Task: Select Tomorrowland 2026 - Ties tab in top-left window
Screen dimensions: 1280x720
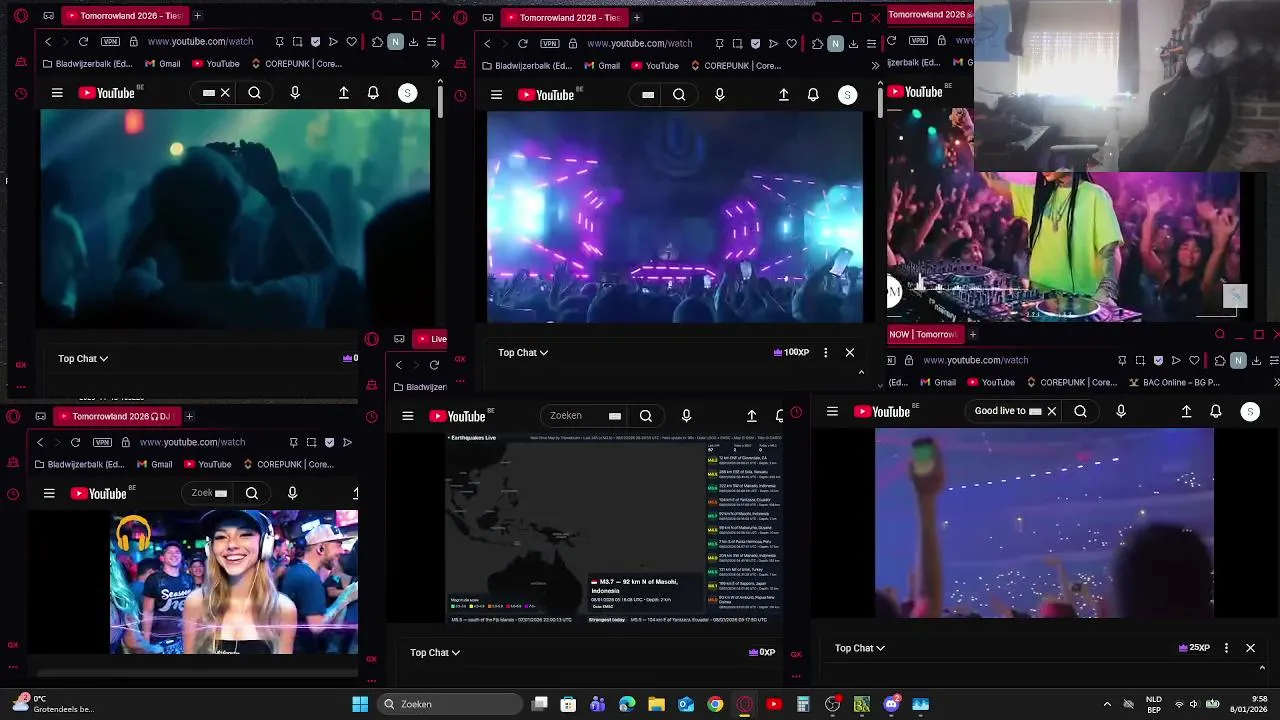Action: tap(123, 16)
